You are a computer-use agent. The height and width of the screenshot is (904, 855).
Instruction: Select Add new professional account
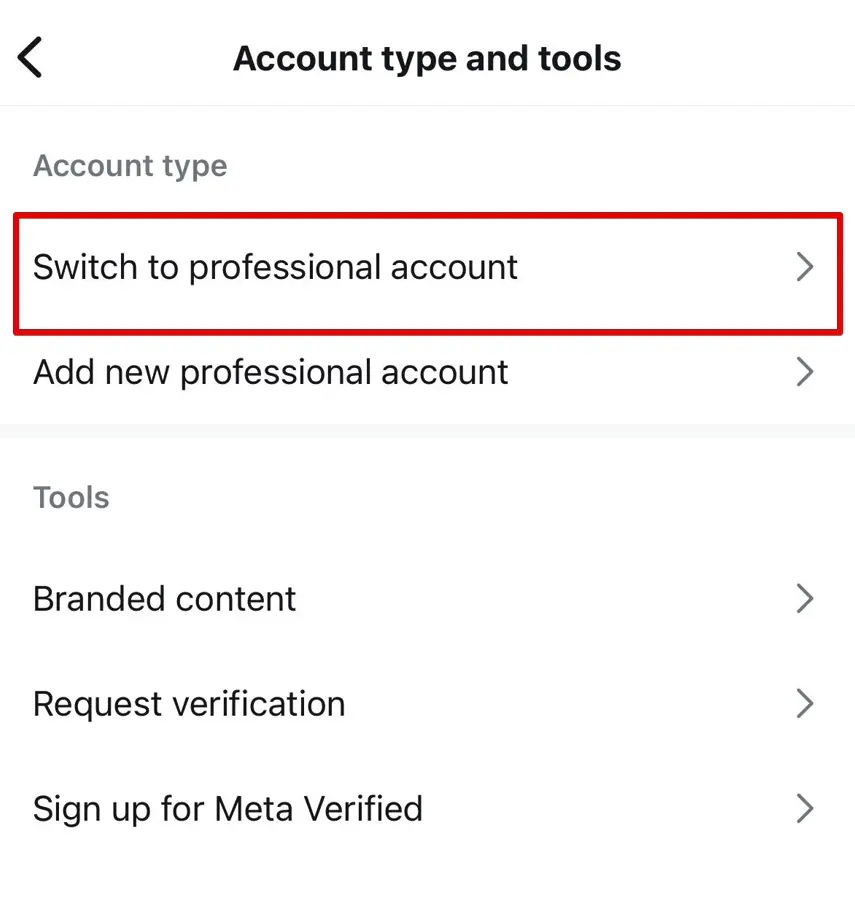[x=270, y=372]
